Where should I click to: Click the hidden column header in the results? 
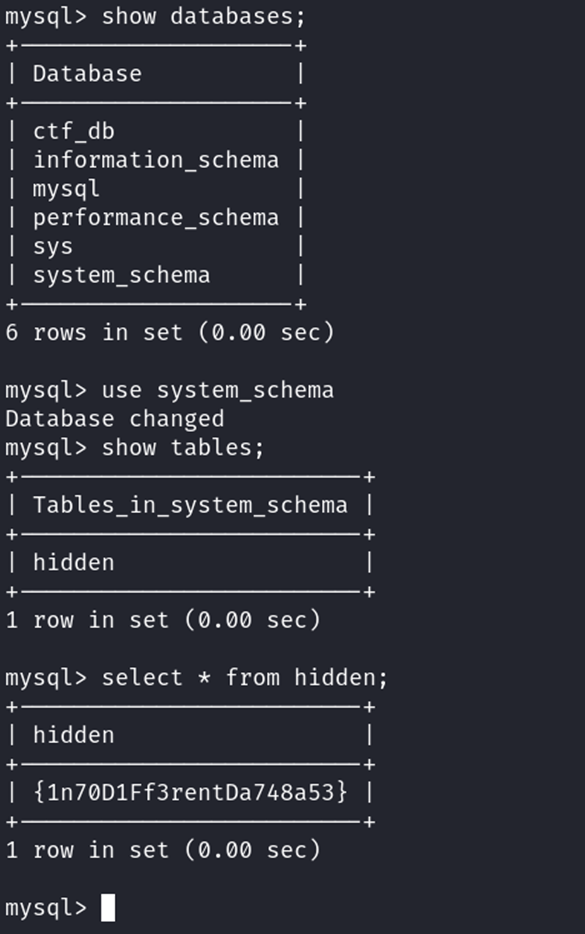pos(74,735)
